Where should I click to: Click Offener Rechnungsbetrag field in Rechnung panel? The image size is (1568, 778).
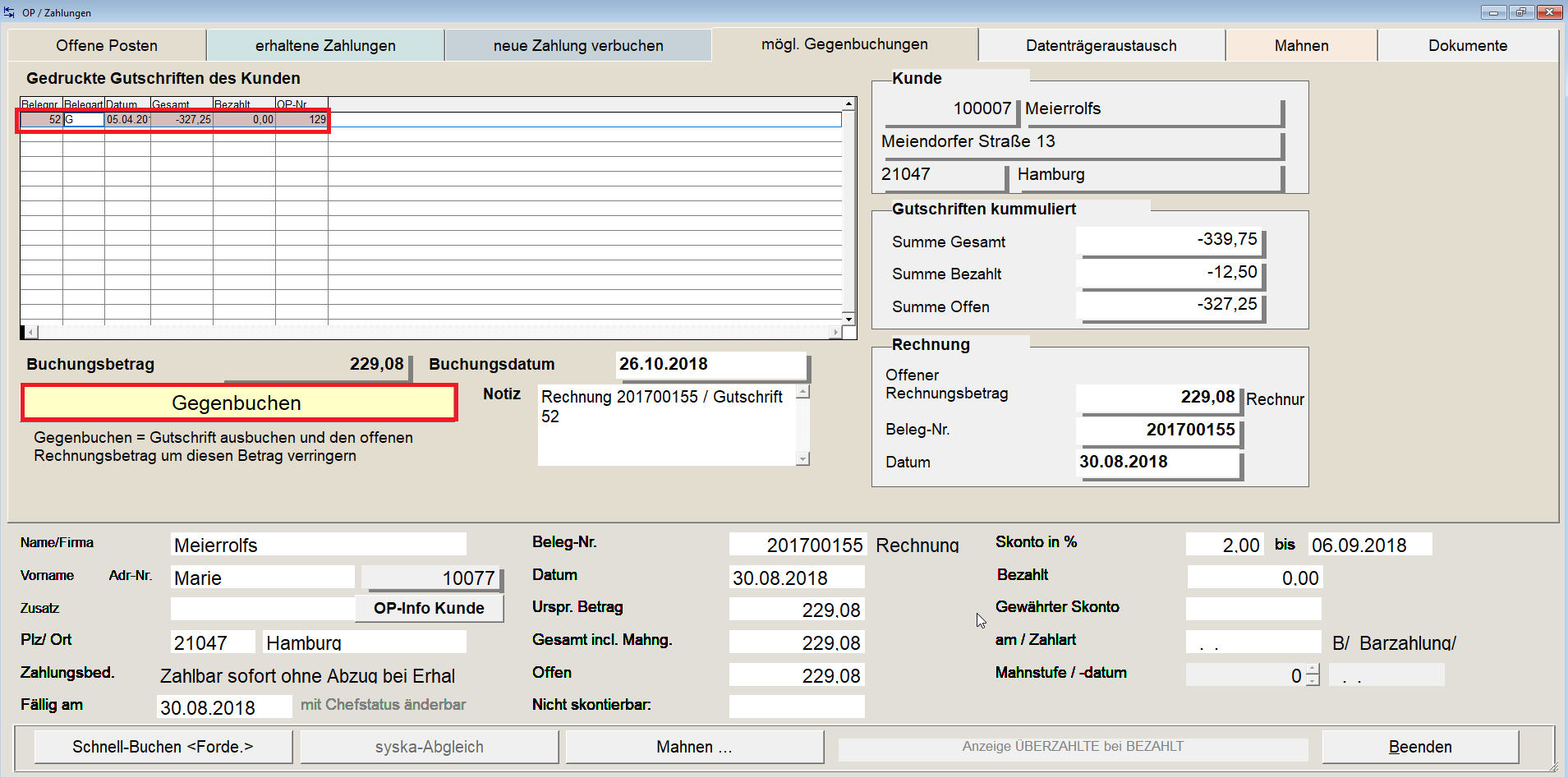point(1157,398)
